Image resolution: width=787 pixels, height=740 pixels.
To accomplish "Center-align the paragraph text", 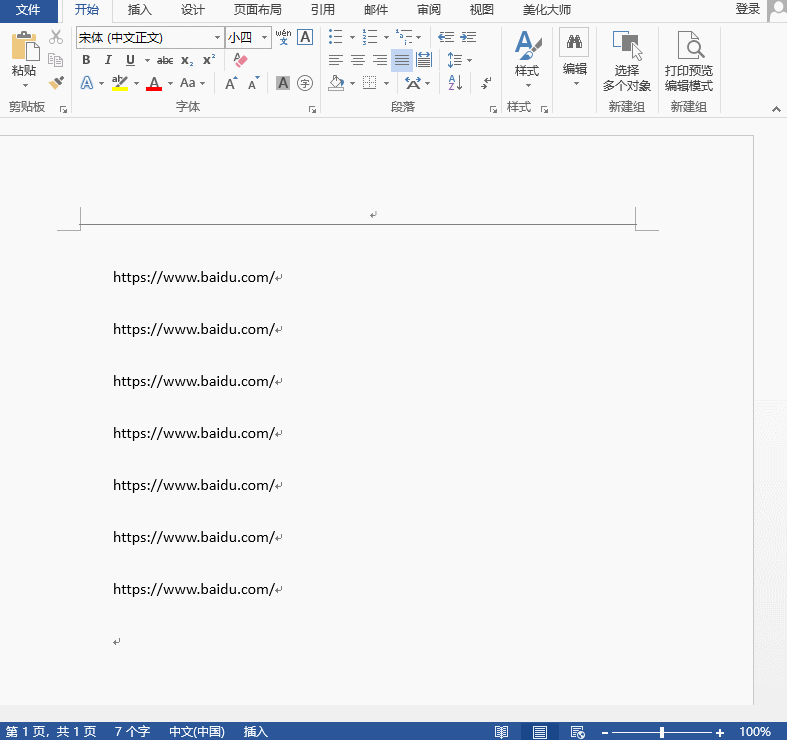I will pyautogui.click(x=358, y=60).
